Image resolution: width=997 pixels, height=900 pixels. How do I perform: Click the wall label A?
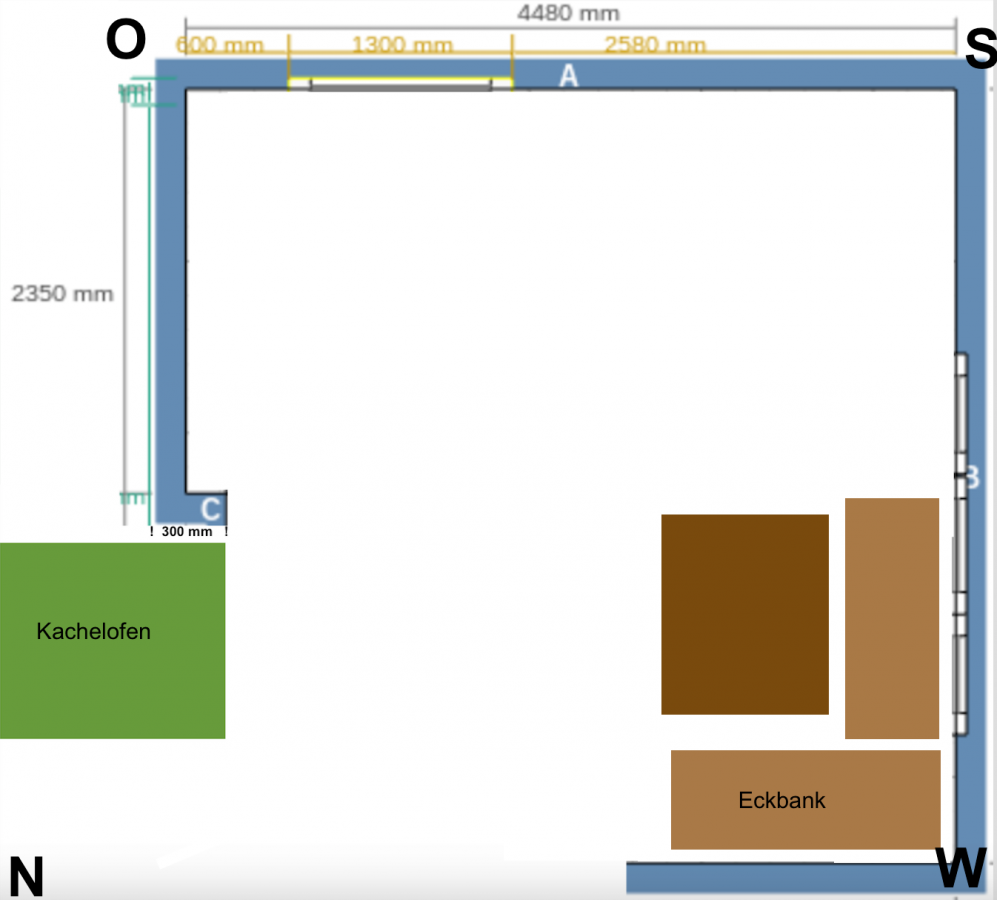click(568, 75)
